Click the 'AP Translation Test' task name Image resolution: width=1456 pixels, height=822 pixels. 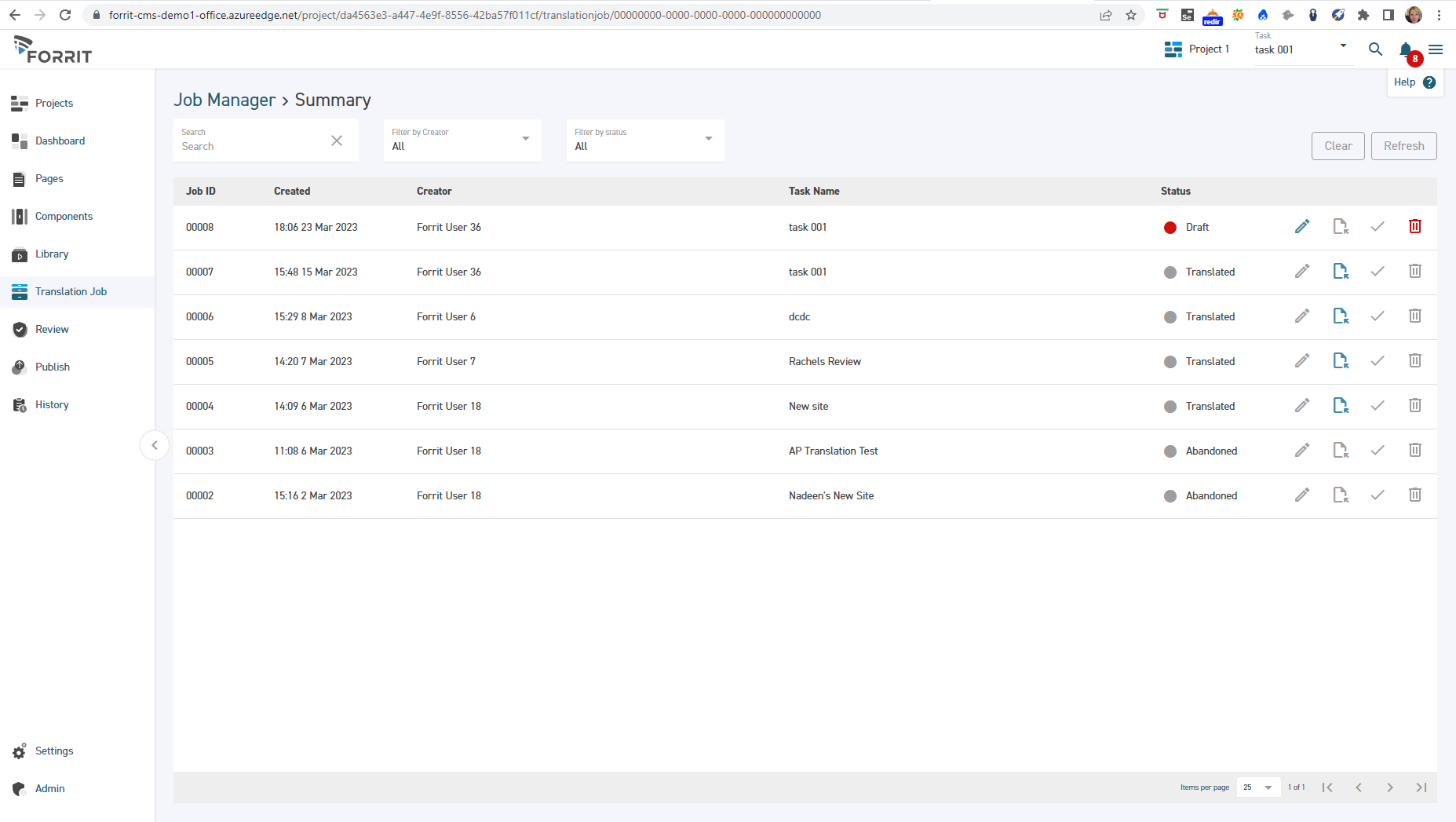834,451
